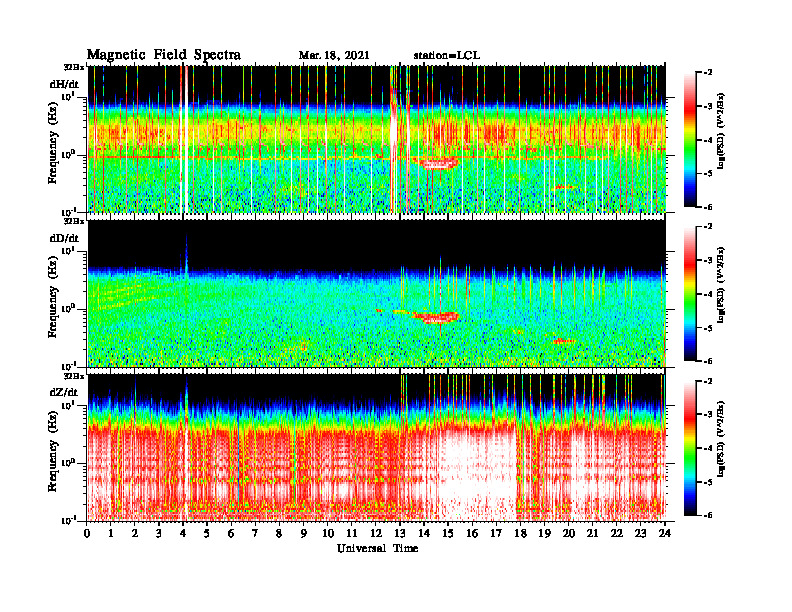Click the log(PSD) label next to dD/dt colorbar

[x=721, y=284]
